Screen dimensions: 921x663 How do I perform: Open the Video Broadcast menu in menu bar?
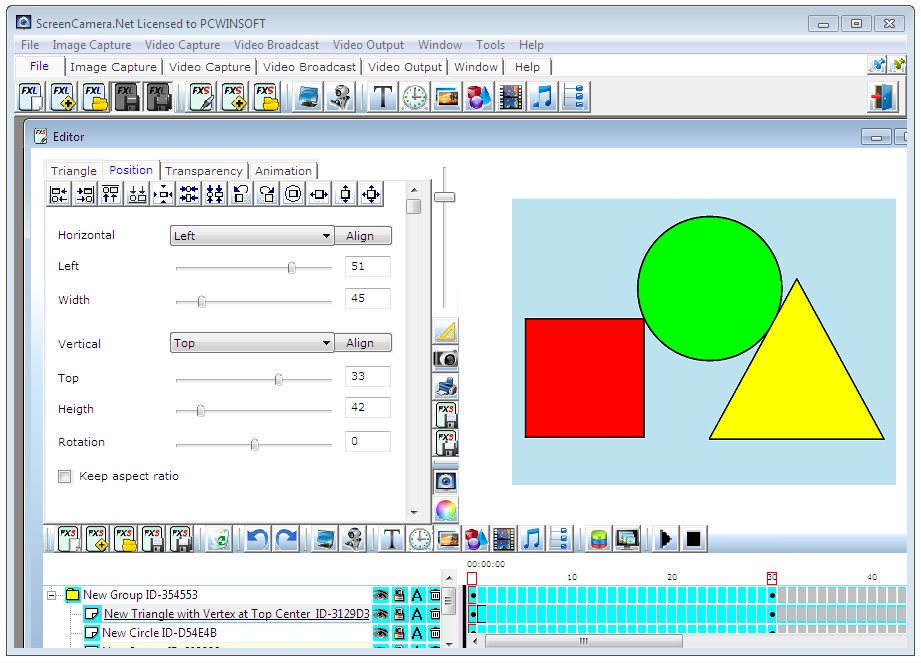(276, 45)
